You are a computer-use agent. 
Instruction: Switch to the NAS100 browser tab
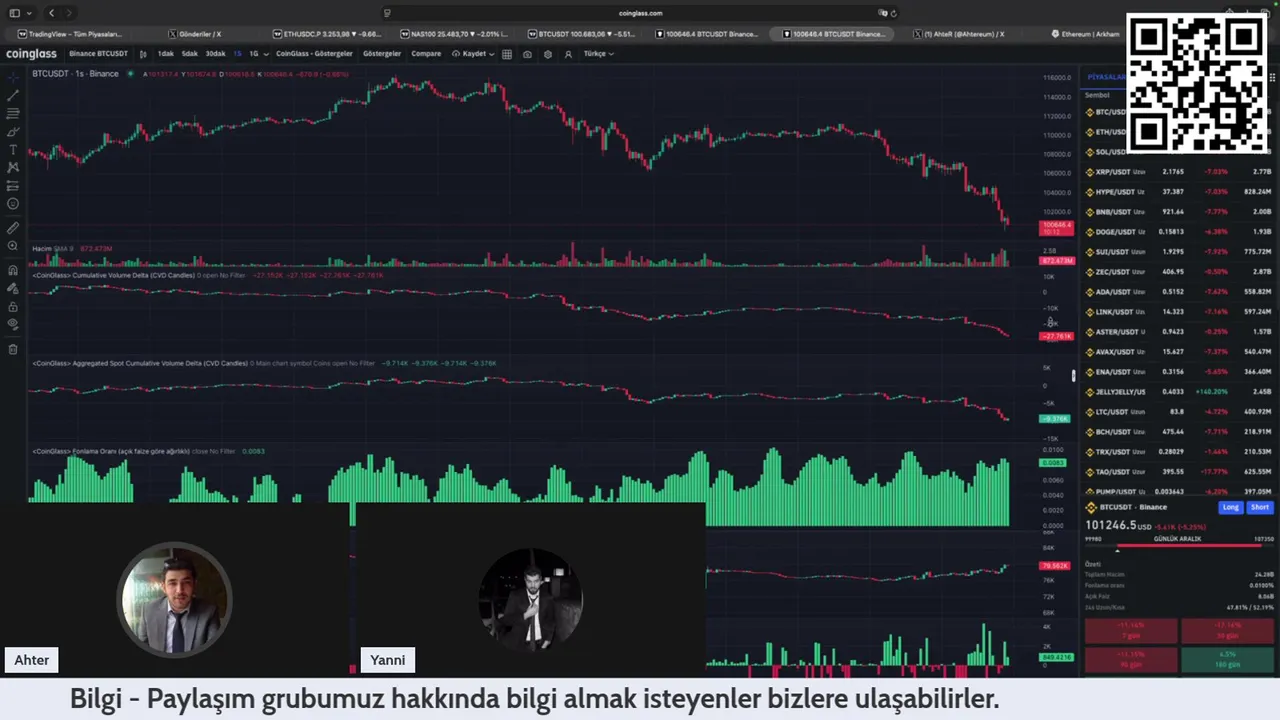click(452, 34)
